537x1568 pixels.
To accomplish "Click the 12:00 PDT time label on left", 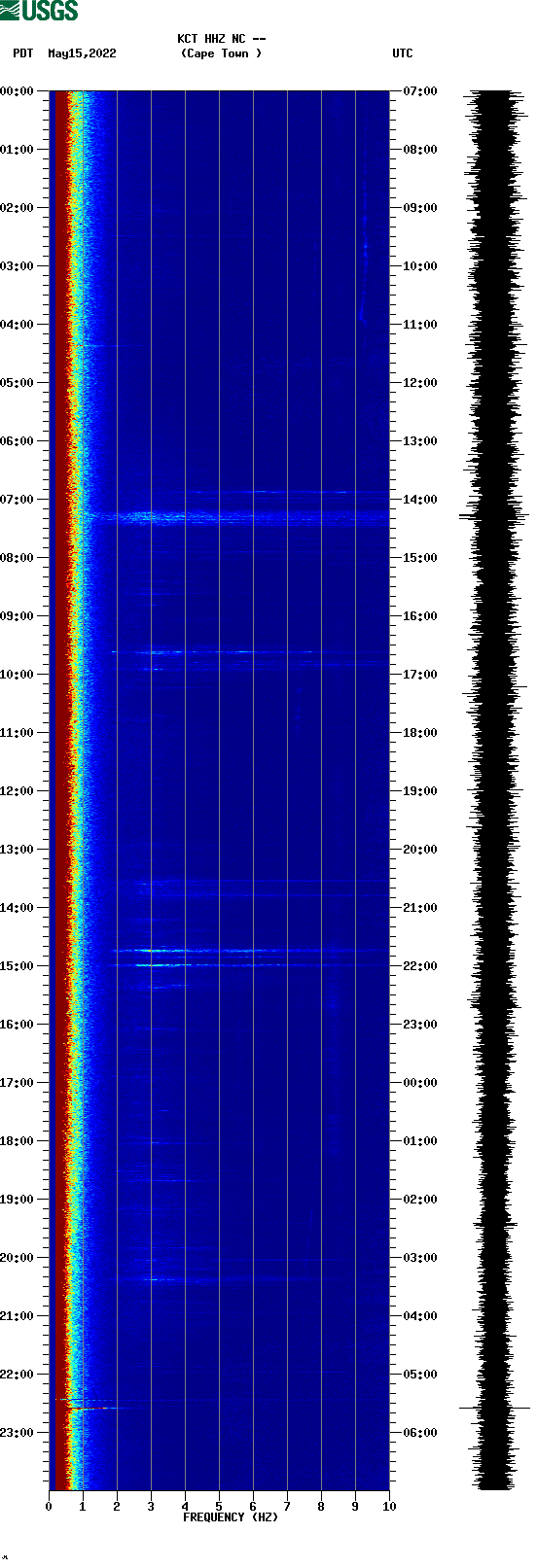I will pos(18,791).
